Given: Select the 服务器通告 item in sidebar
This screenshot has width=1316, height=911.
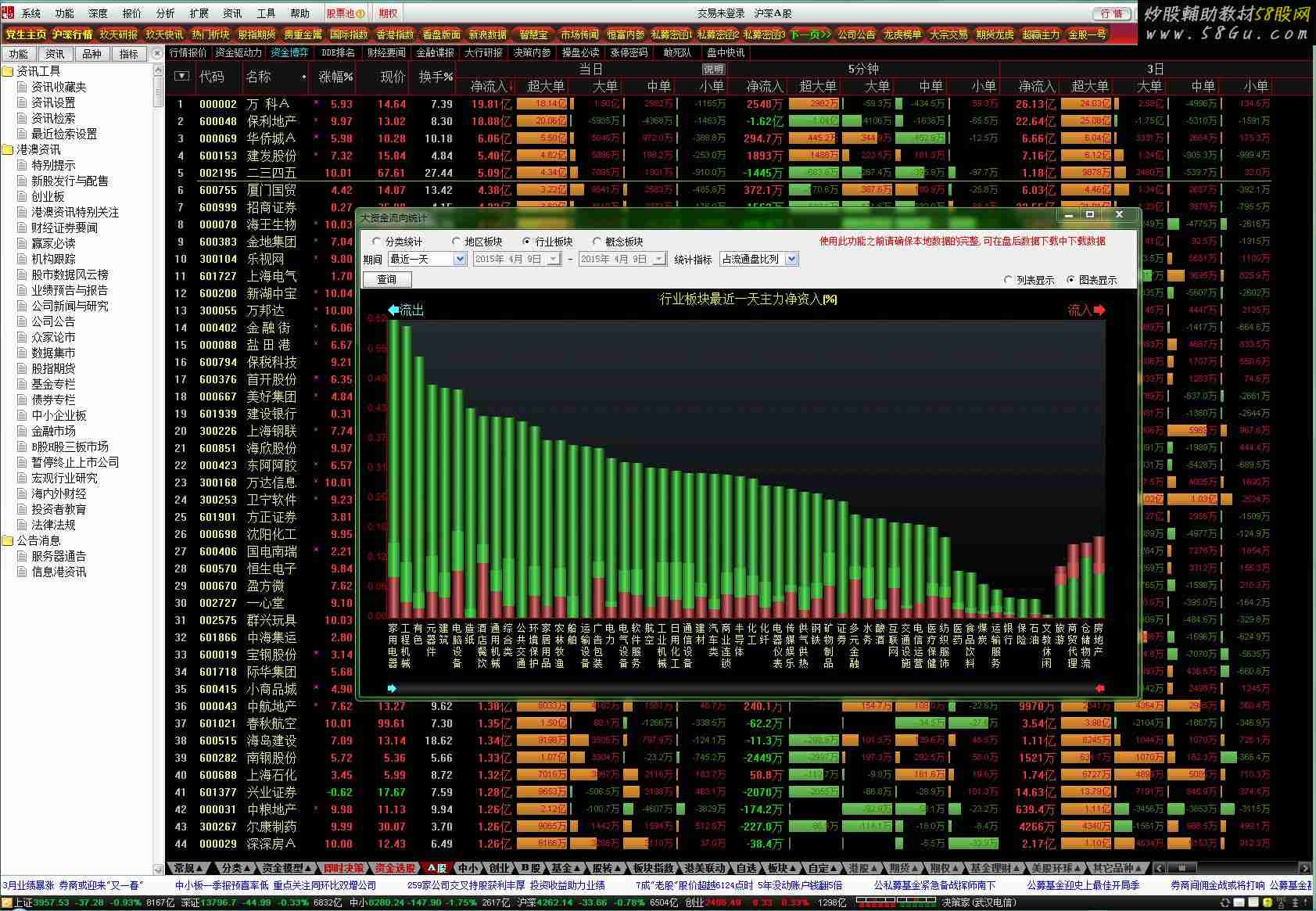Looking at the screenshot, I should [x=59, y=556].
